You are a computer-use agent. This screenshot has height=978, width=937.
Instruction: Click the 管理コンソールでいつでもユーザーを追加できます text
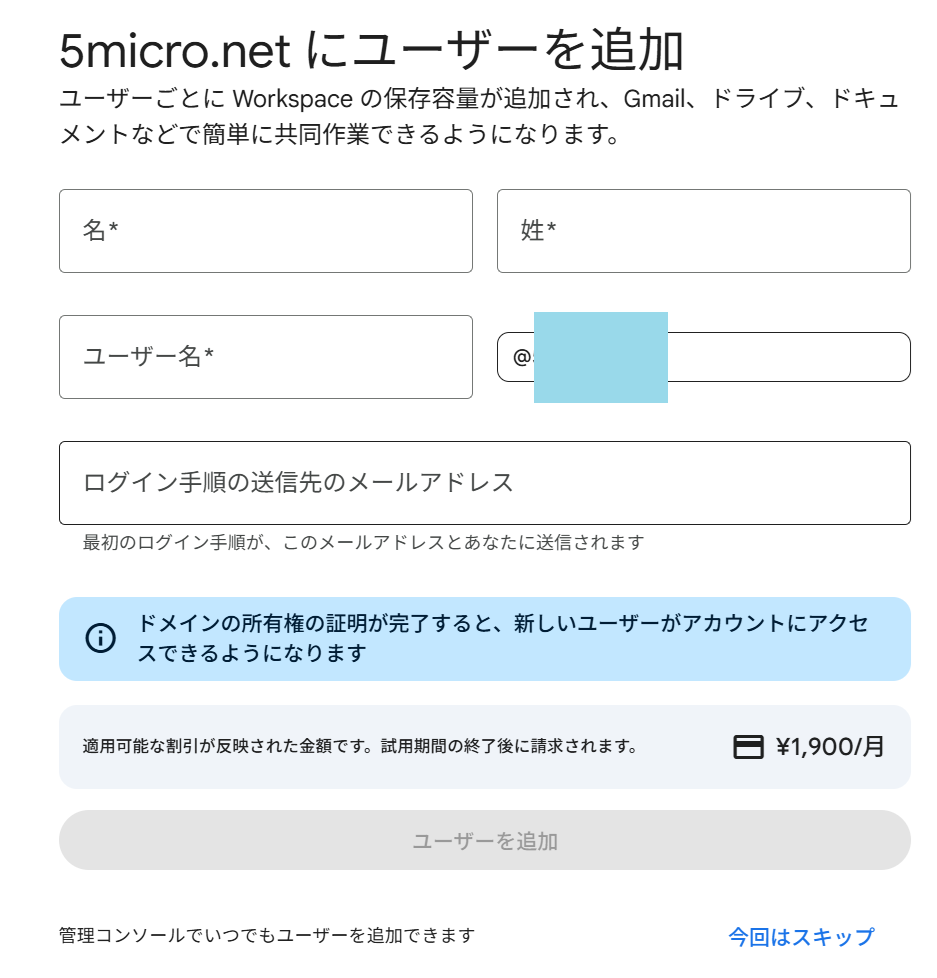pyautogui.click(x=266, y=936)
